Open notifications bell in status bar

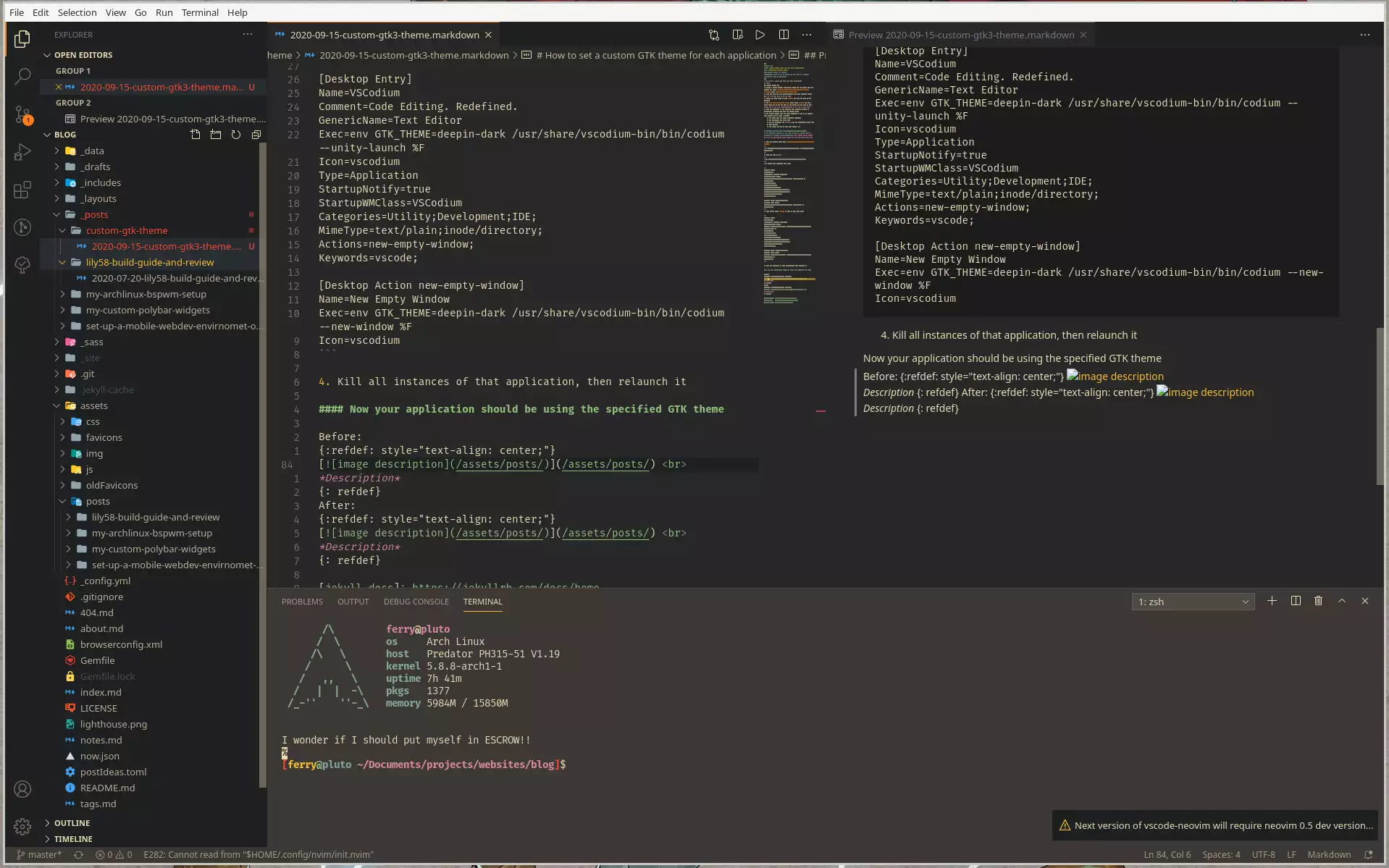tap(1369, 854)
